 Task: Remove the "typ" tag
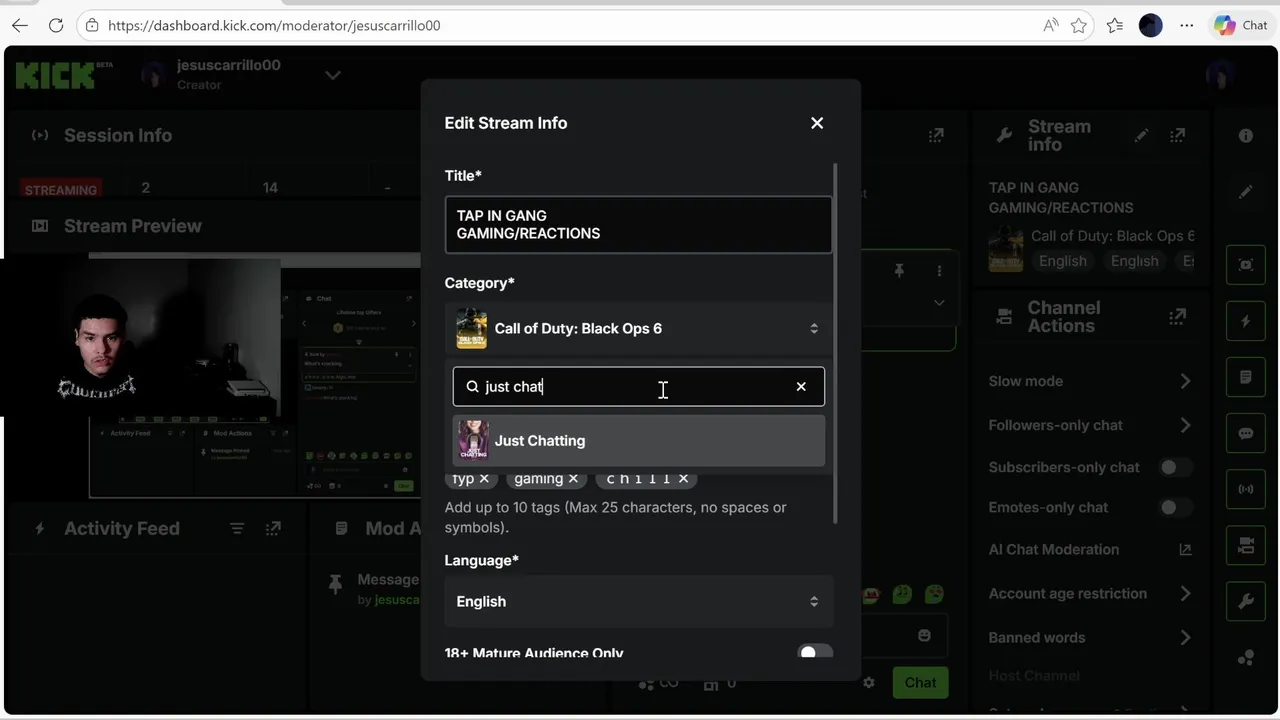[484, 478]
